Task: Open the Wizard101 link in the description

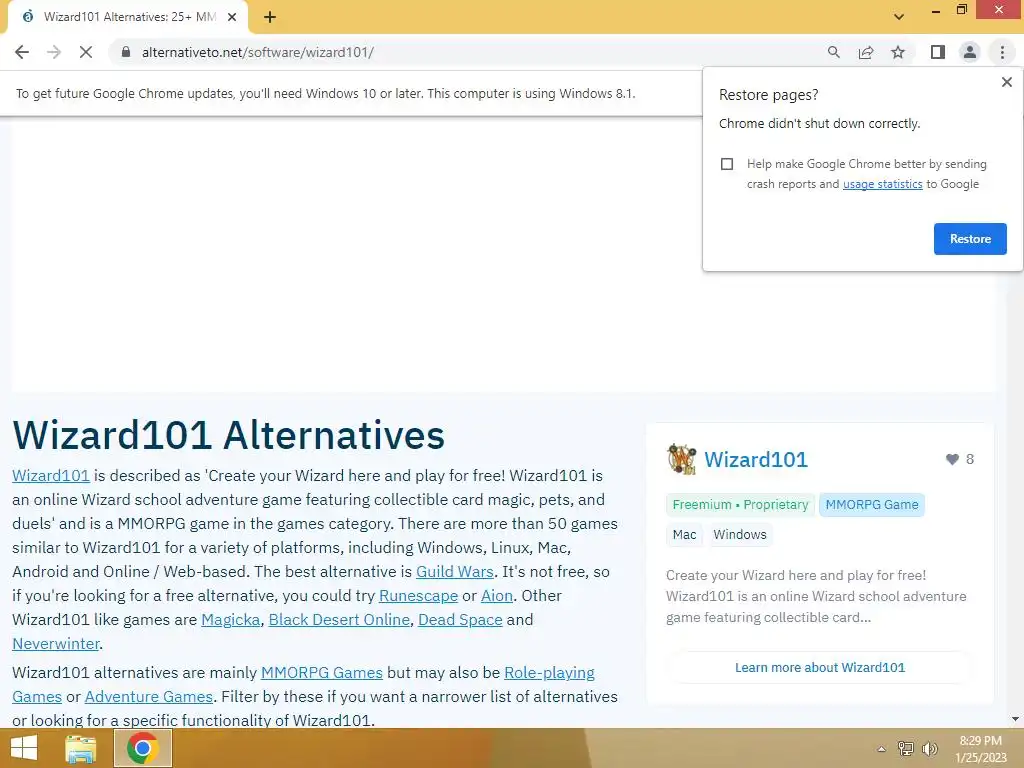Action: [51, 475]
